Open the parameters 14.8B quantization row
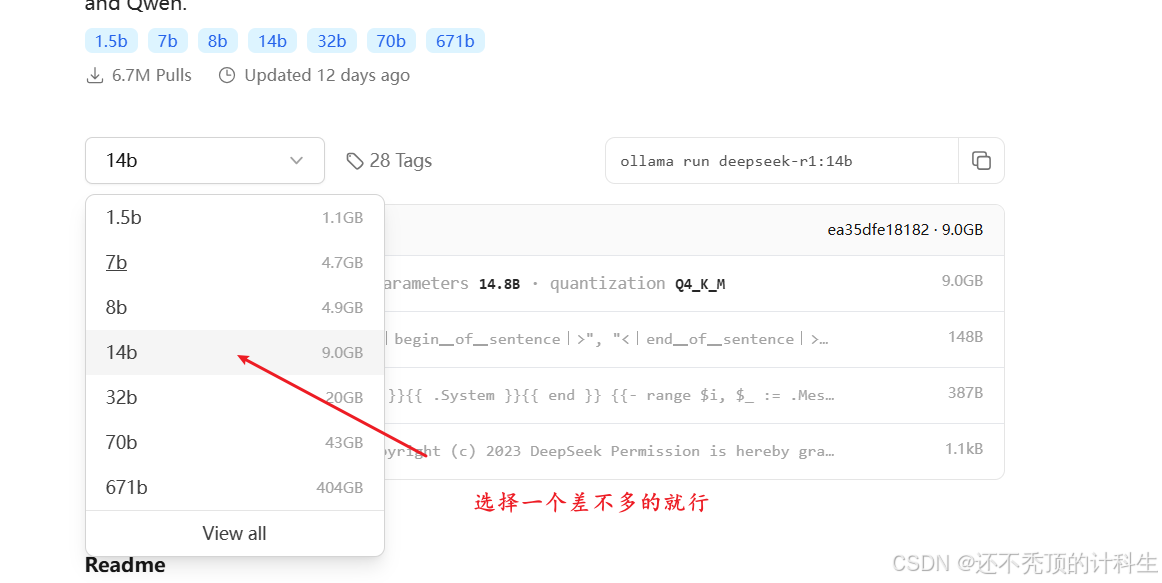Screen dimensions: 1162x583 [694, 283]
